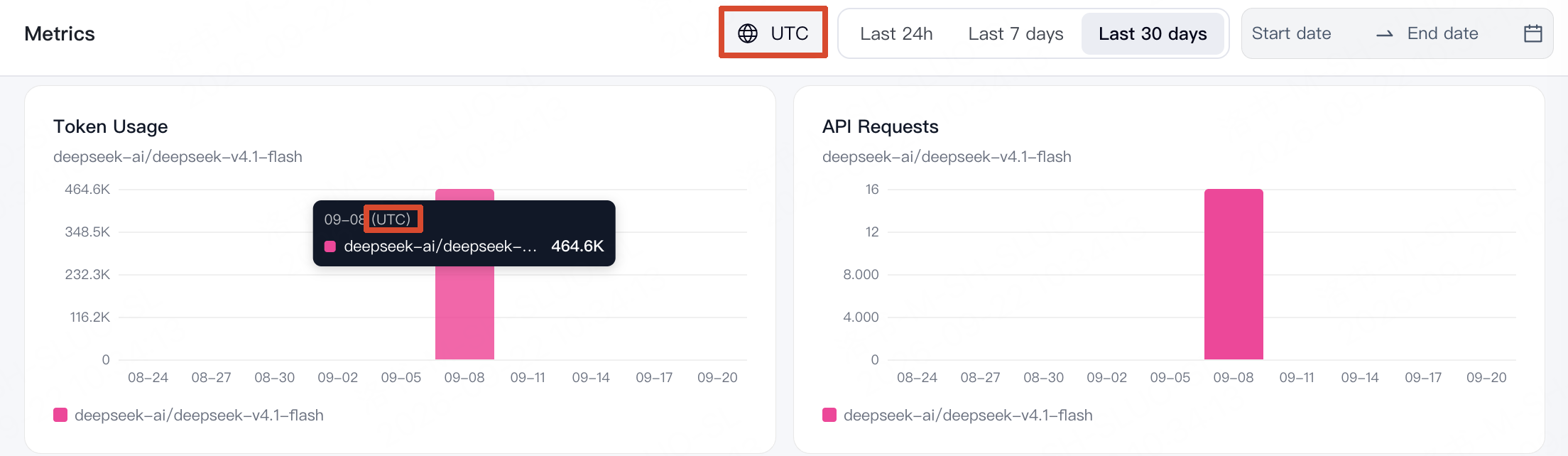Screen dimensions: 1568x456
Task: Click the 16 axis label in API Requests
Action: pyautogui.click(x=872, y=189)
